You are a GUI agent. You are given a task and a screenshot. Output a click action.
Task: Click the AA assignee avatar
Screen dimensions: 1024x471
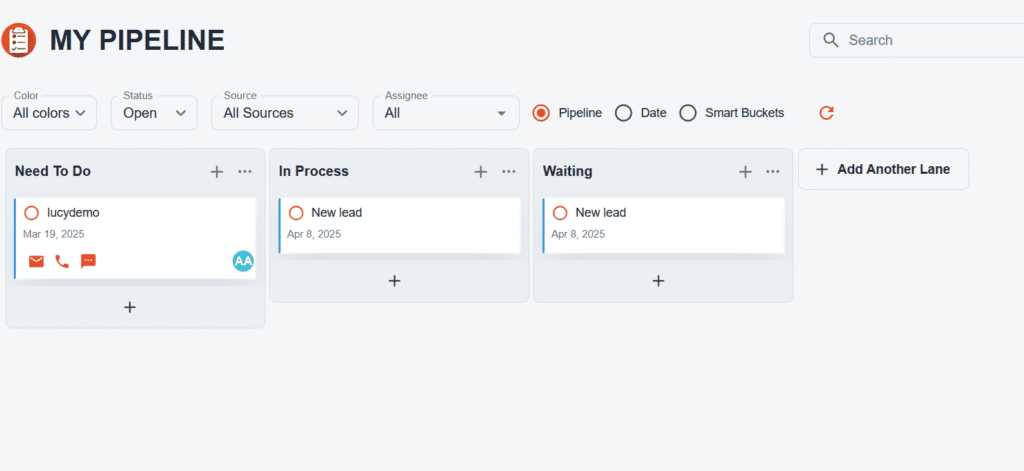[243, 261]
